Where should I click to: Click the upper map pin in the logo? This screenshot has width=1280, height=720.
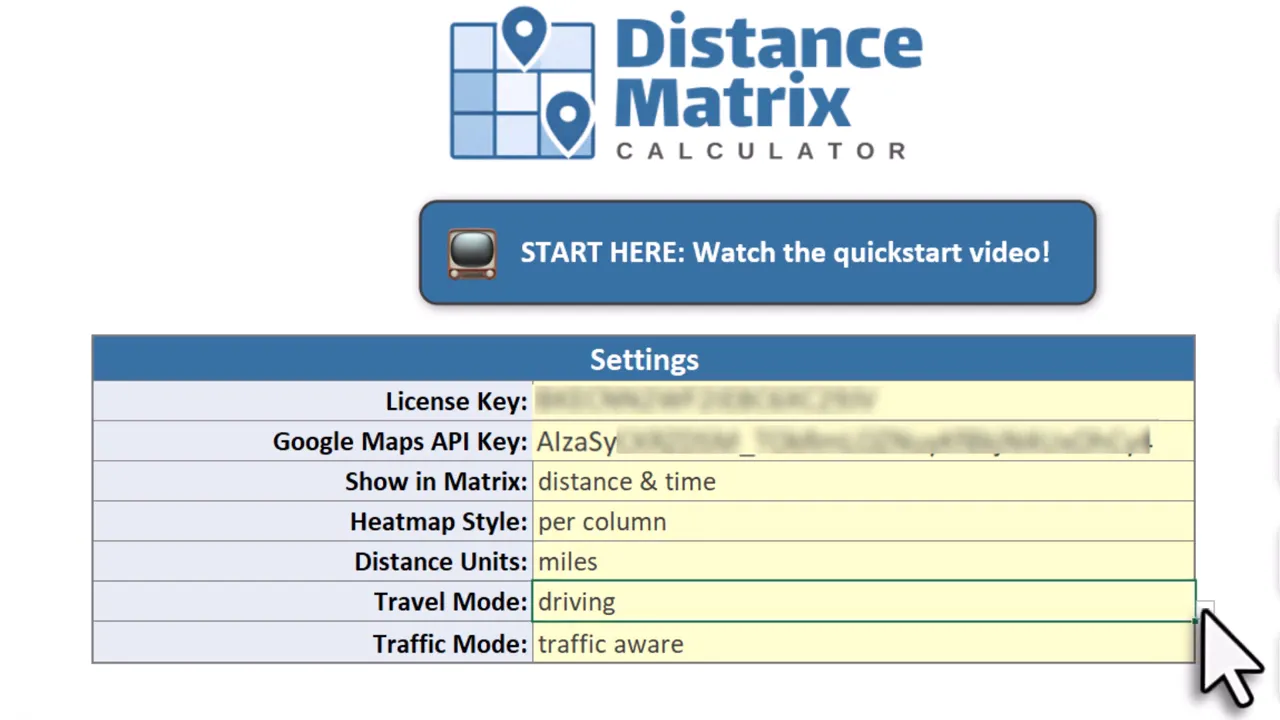point(524,34)
